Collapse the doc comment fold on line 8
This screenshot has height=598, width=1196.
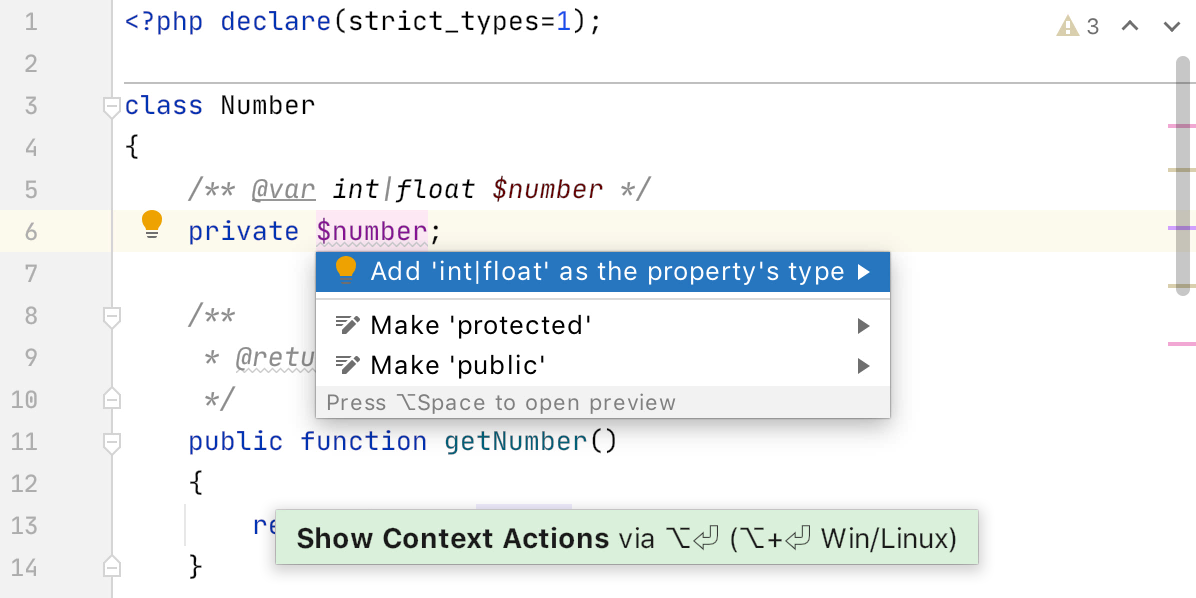[111, 317]
